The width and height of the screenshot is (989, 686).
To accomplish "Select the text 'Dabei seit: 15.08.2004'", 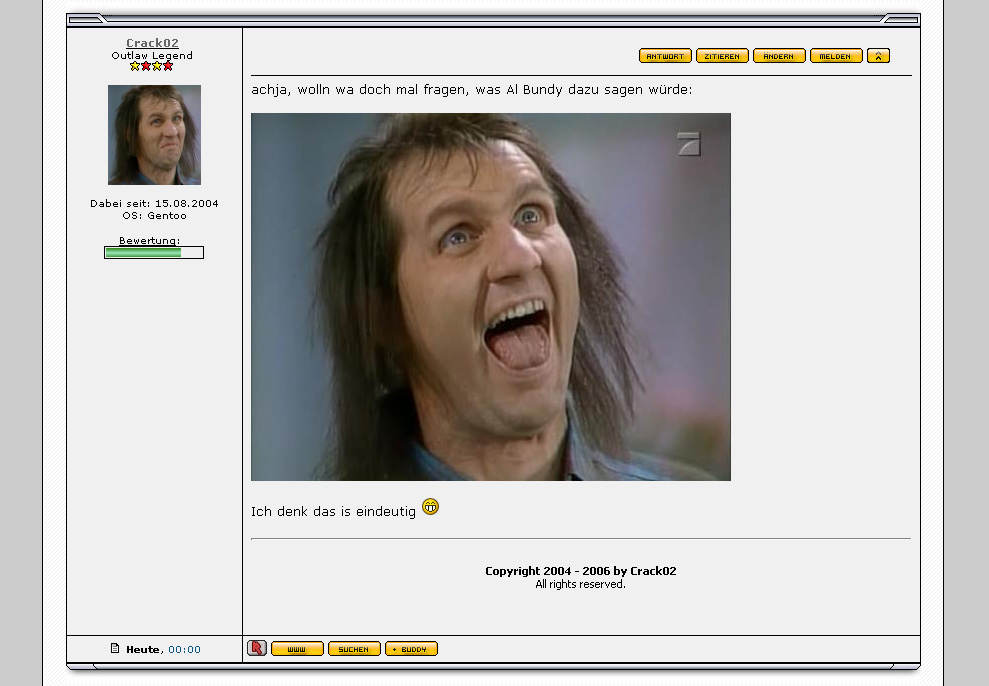I will click(x=154, y=204).
